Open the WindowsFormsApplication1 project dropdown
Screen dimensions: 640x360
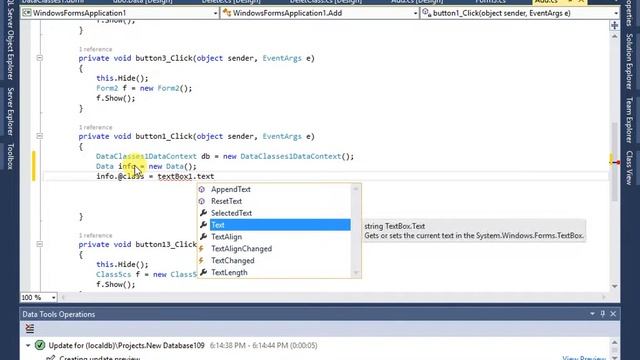point(120,13)
